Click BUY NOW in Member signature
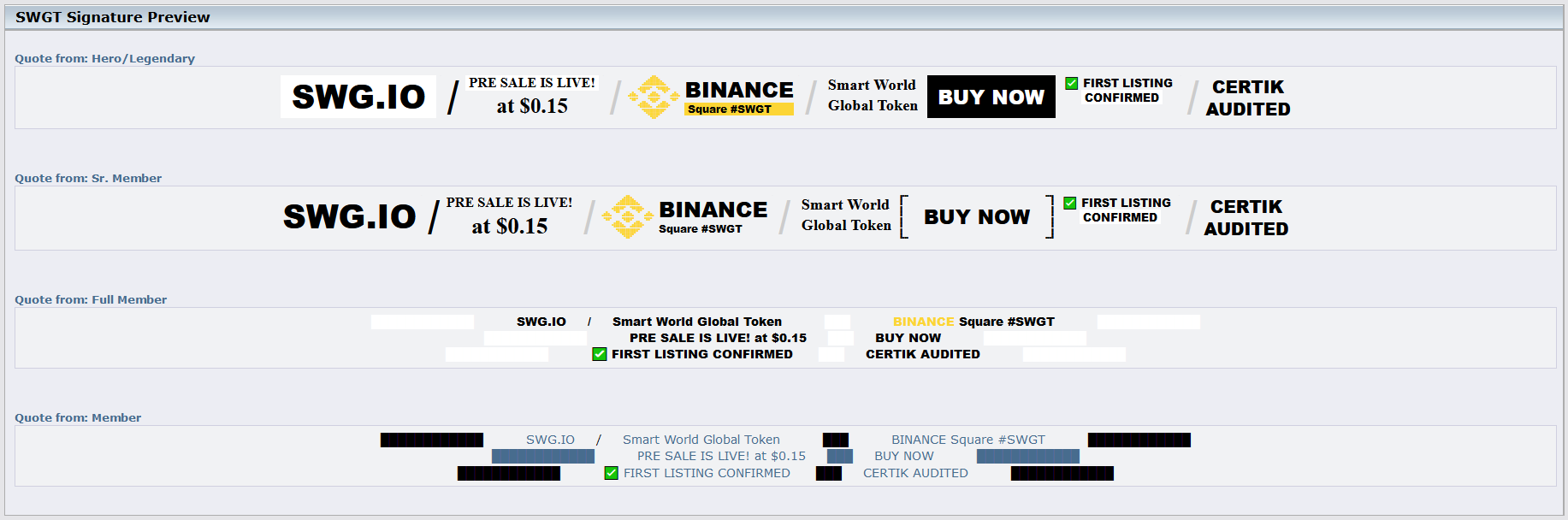1568x520 pixels. click(904, 456)
